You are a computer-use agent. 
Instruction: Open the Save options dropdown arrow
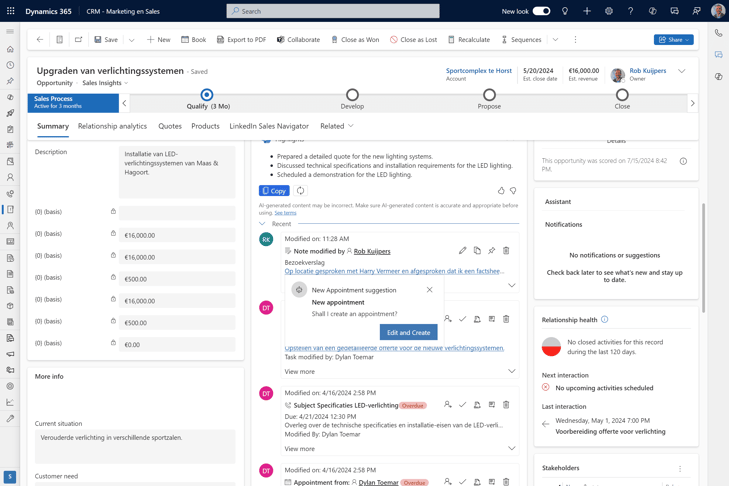(132, 40)
